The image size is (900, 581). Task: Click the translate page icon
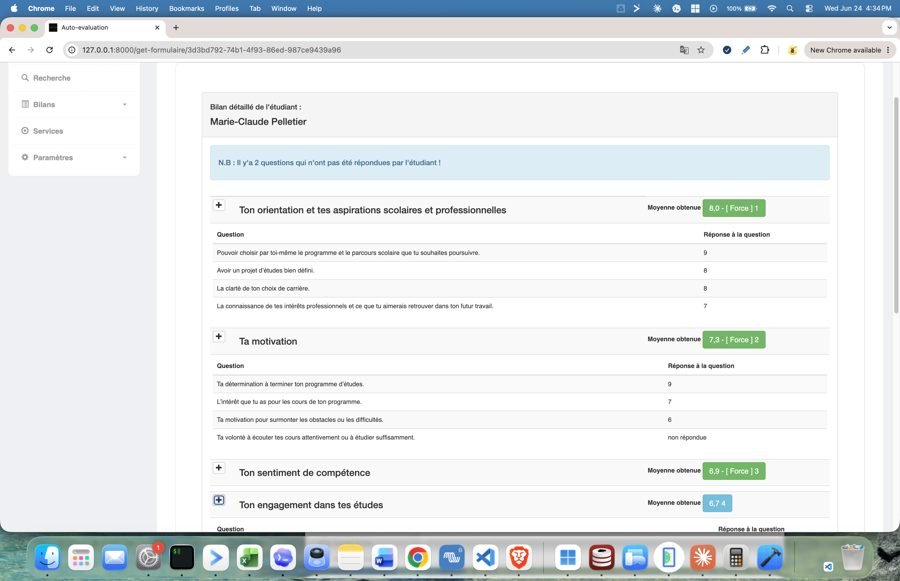[x=684, y=50]
